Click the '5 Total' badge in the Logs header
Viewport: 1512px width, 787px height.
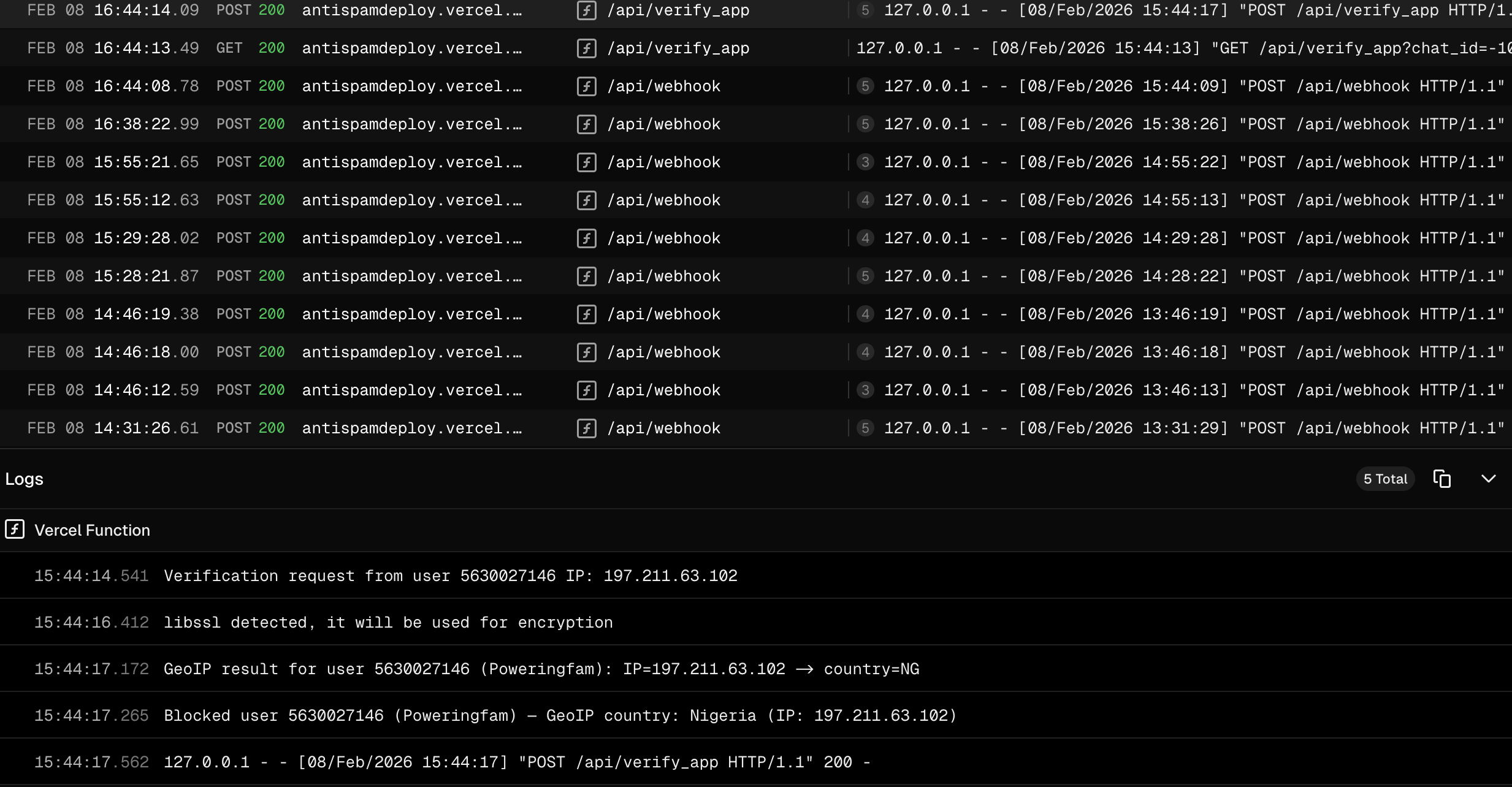[x=1385, y=479]
